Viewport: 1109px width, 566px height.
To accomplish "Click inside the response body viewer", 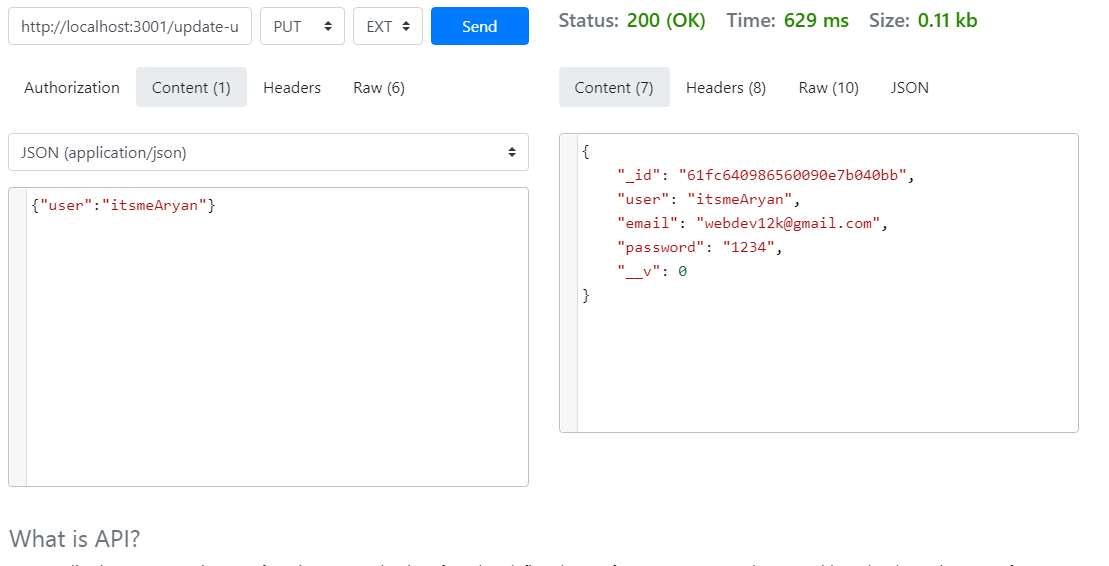I will (819, 283).
